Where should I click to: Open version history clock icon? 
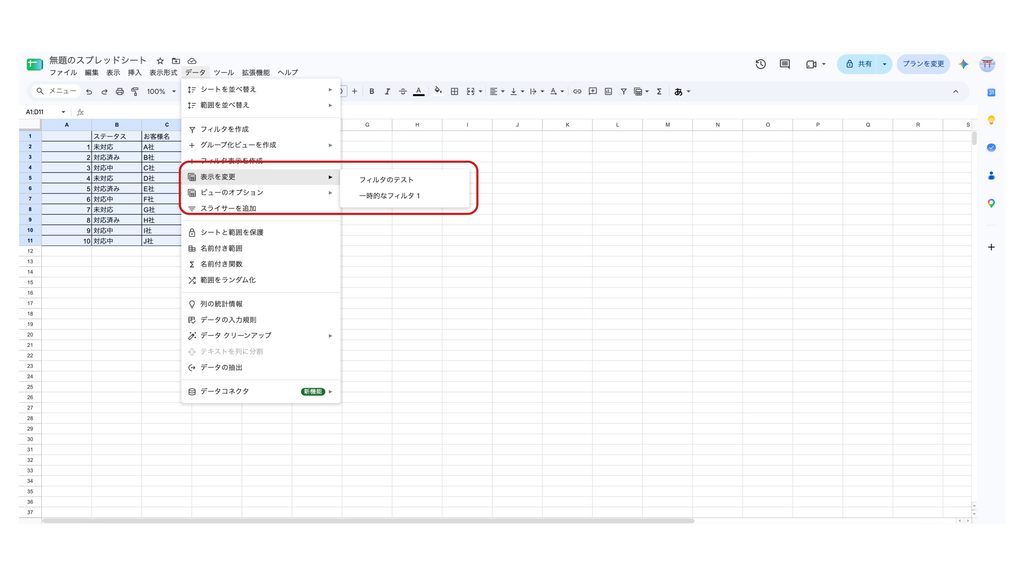click(x=761, y=64)
